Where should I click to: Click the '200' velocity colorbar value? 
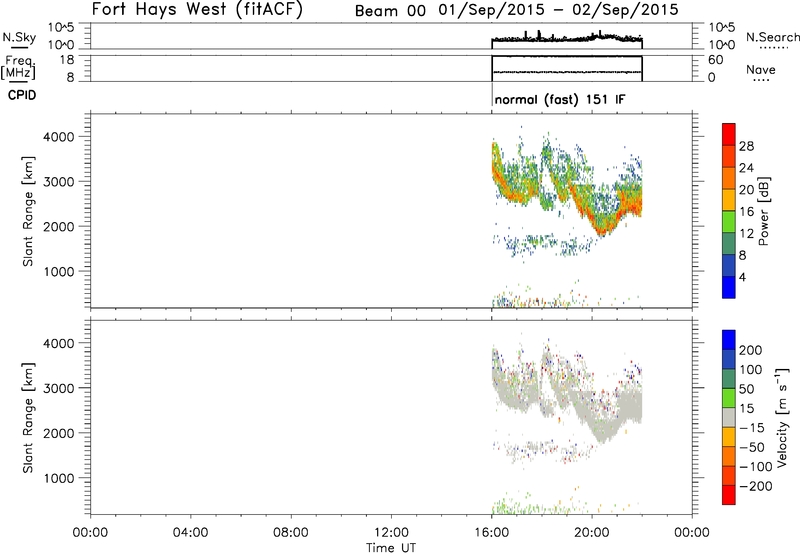pos(751,350)
